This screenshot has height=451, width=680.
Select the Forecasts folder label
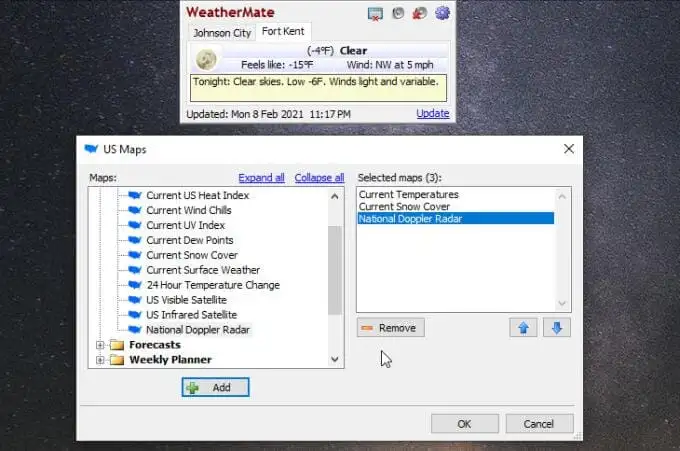[x=155, y=345]
